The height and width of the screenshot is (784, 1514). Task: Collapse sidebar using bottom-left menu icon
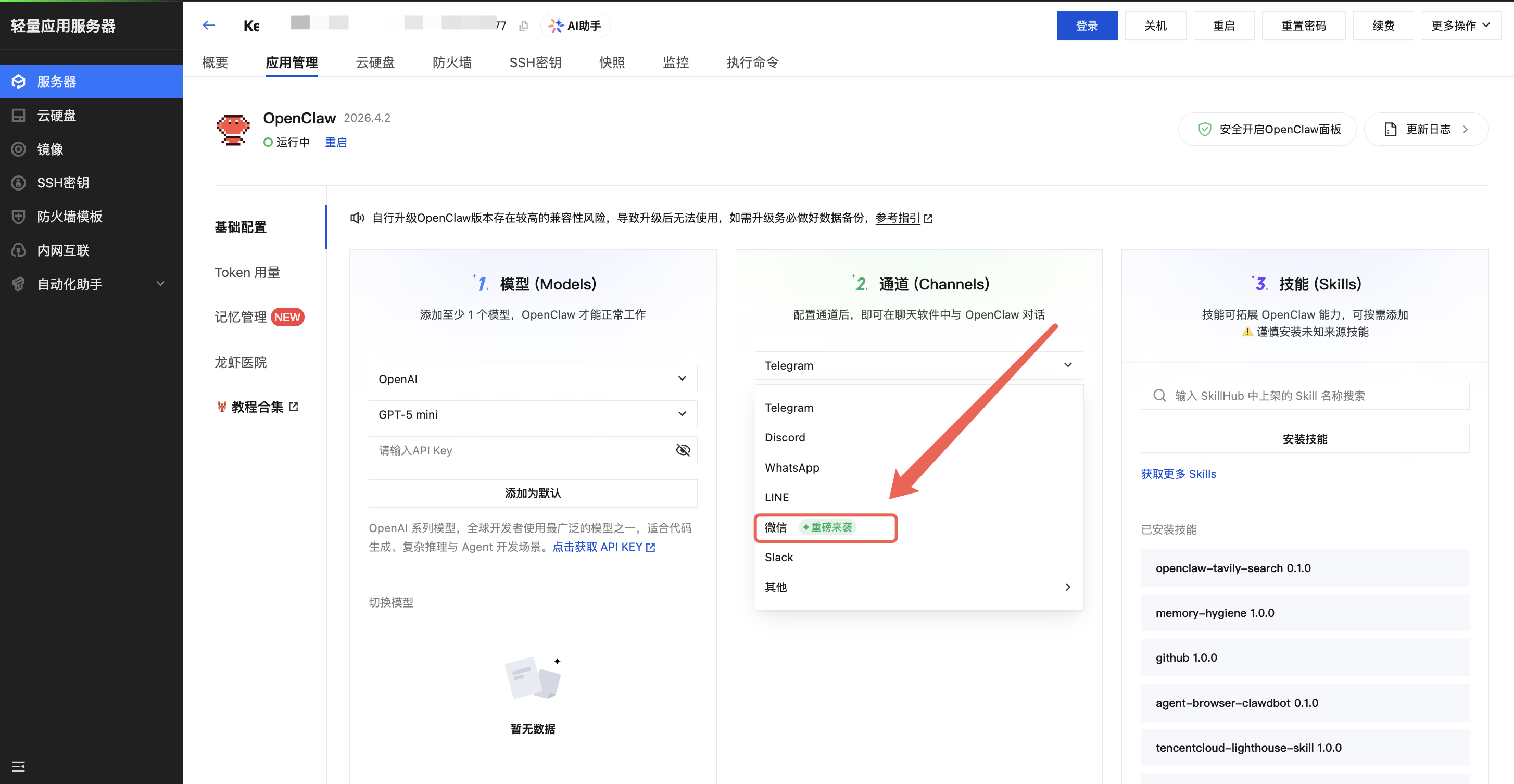point(18,766)
